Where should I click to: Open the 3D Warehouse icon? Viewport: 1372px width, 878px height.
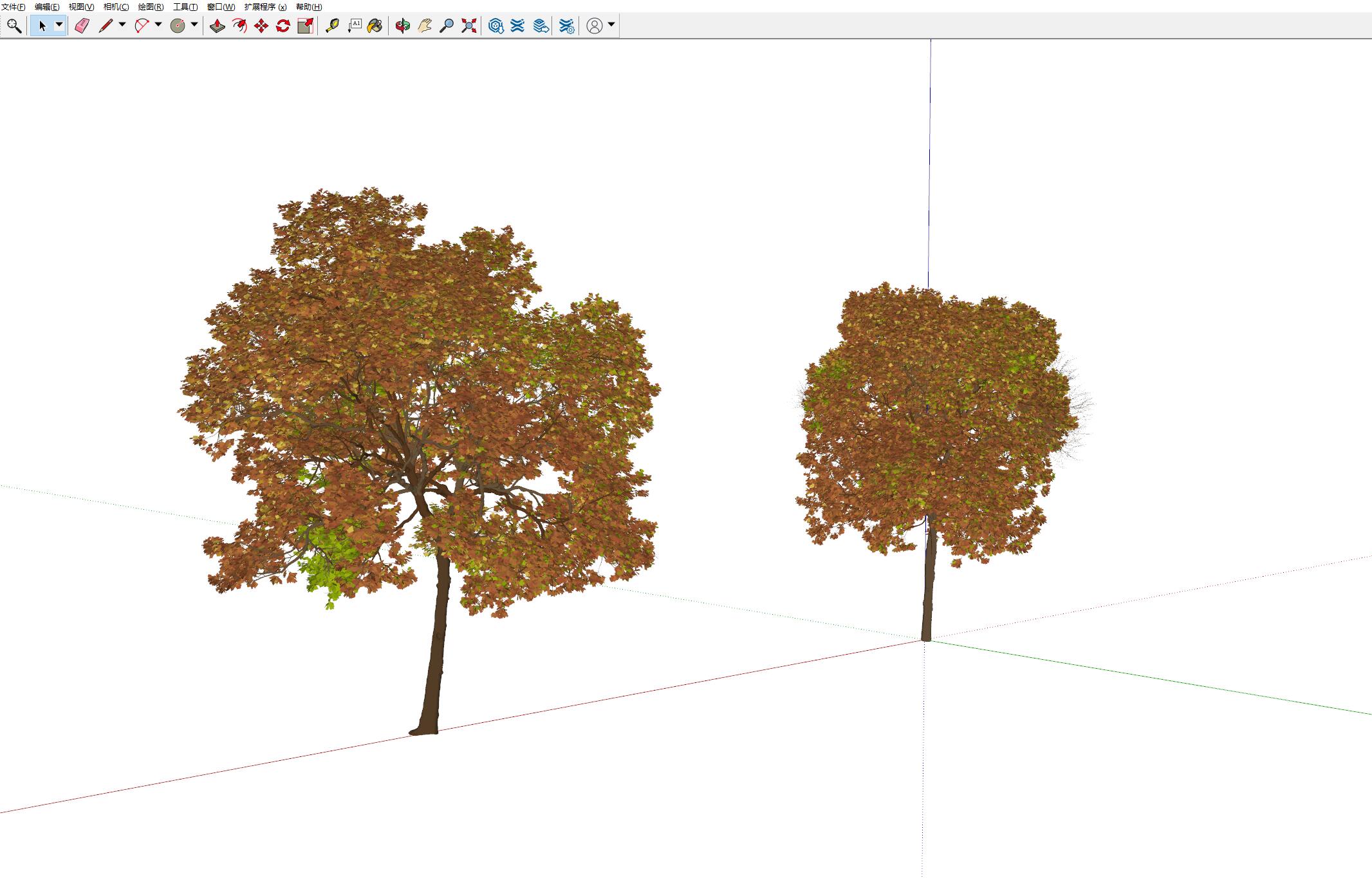point(496,26)
